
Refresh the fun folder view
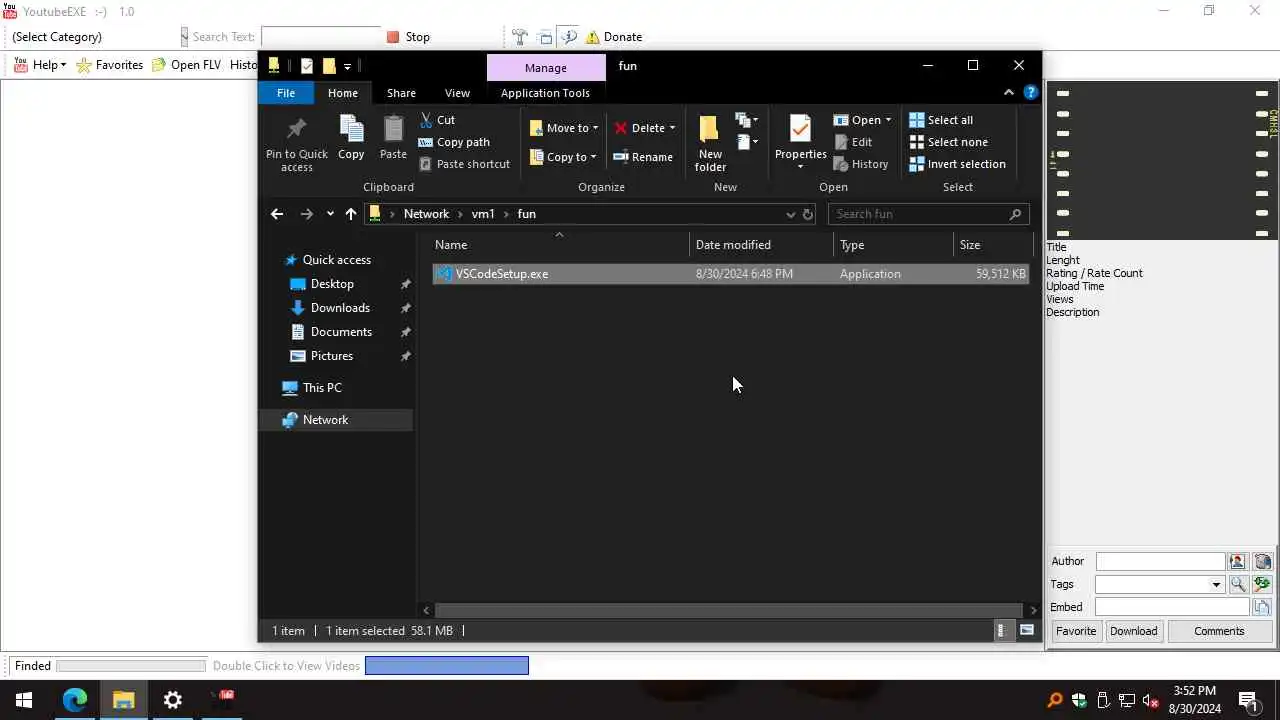coord(808,214)
